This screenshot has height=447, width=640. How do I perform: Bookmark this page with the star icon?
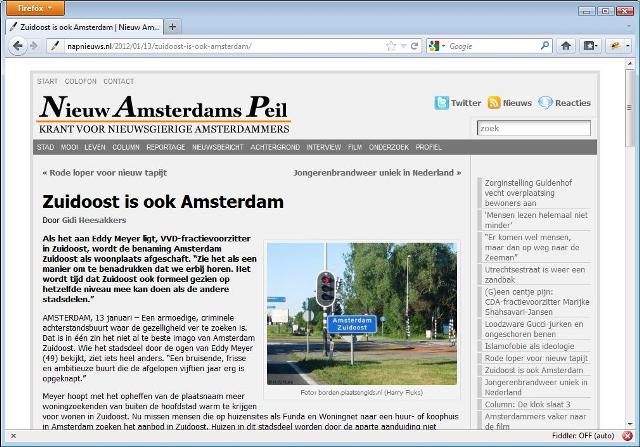[391, 46]
